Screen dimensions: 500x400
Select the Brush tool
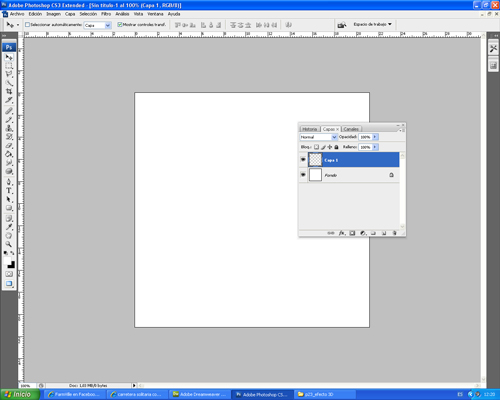click(x=9, y=119)
